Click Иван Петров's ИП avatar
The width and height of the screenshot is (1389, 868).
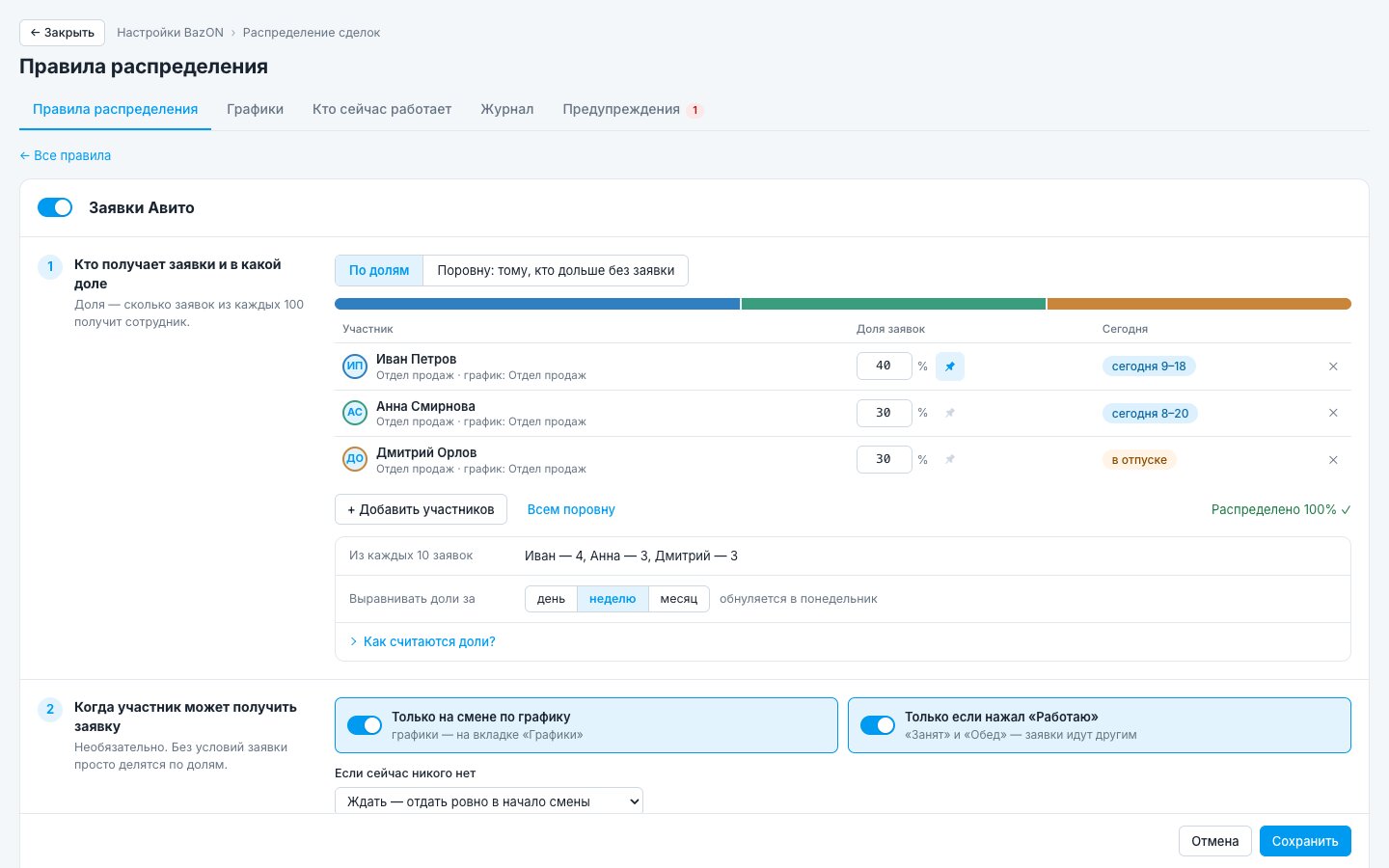[355, 366]
